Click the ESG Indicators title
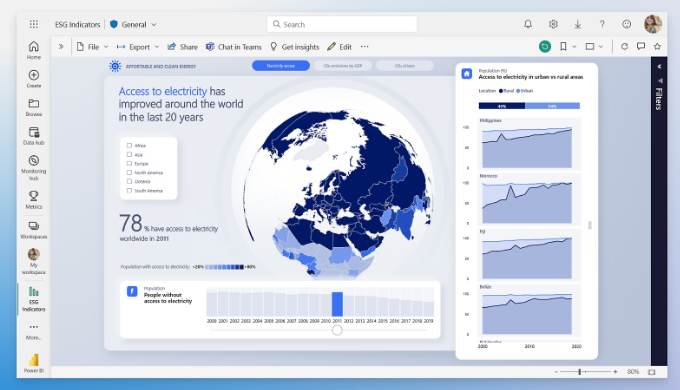680x390 pixels. pos(77,25)
